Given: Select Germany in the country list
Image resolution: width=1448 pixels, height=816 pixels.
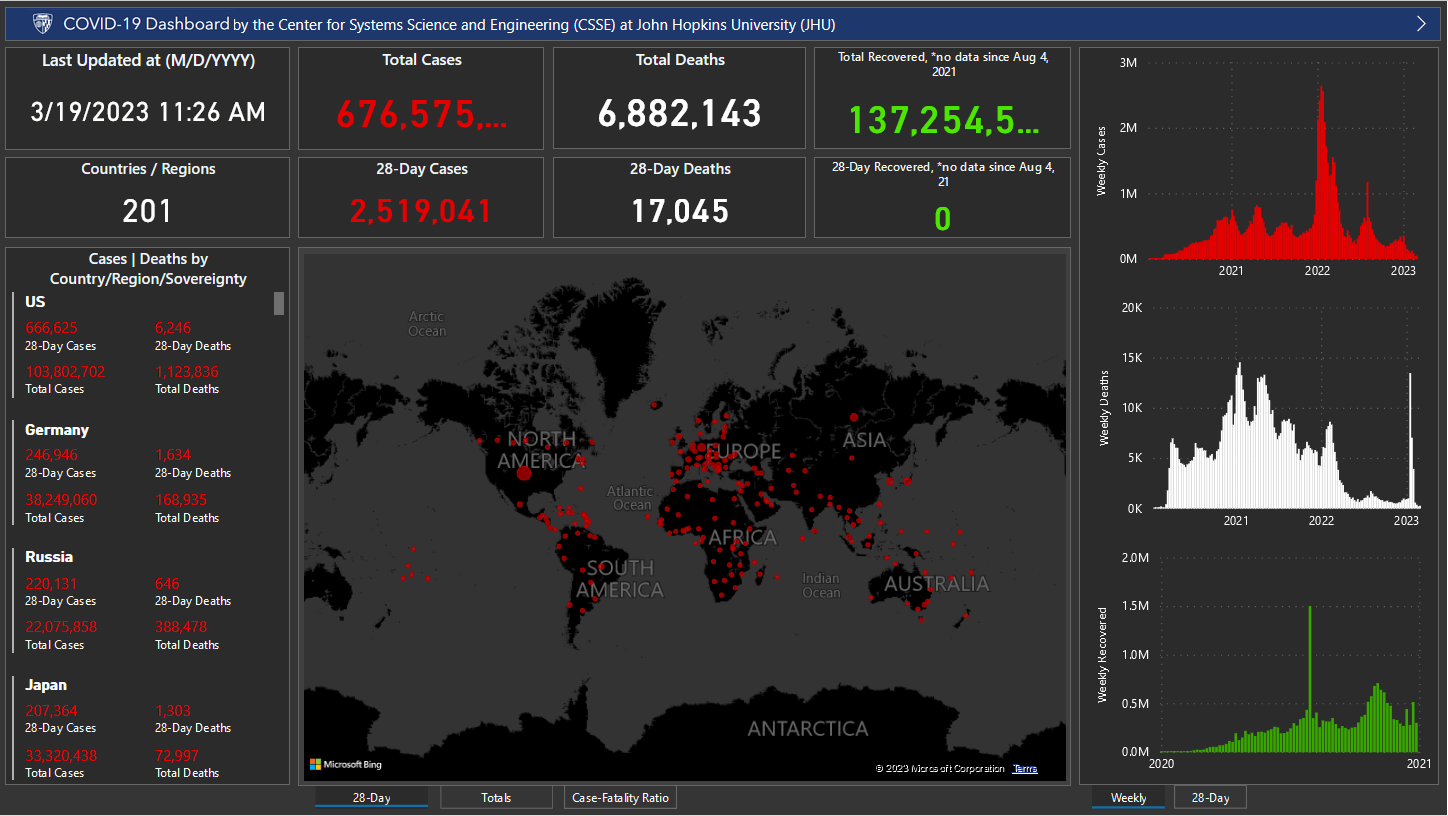Looking at the screenshot, I should tap(57, 430).
